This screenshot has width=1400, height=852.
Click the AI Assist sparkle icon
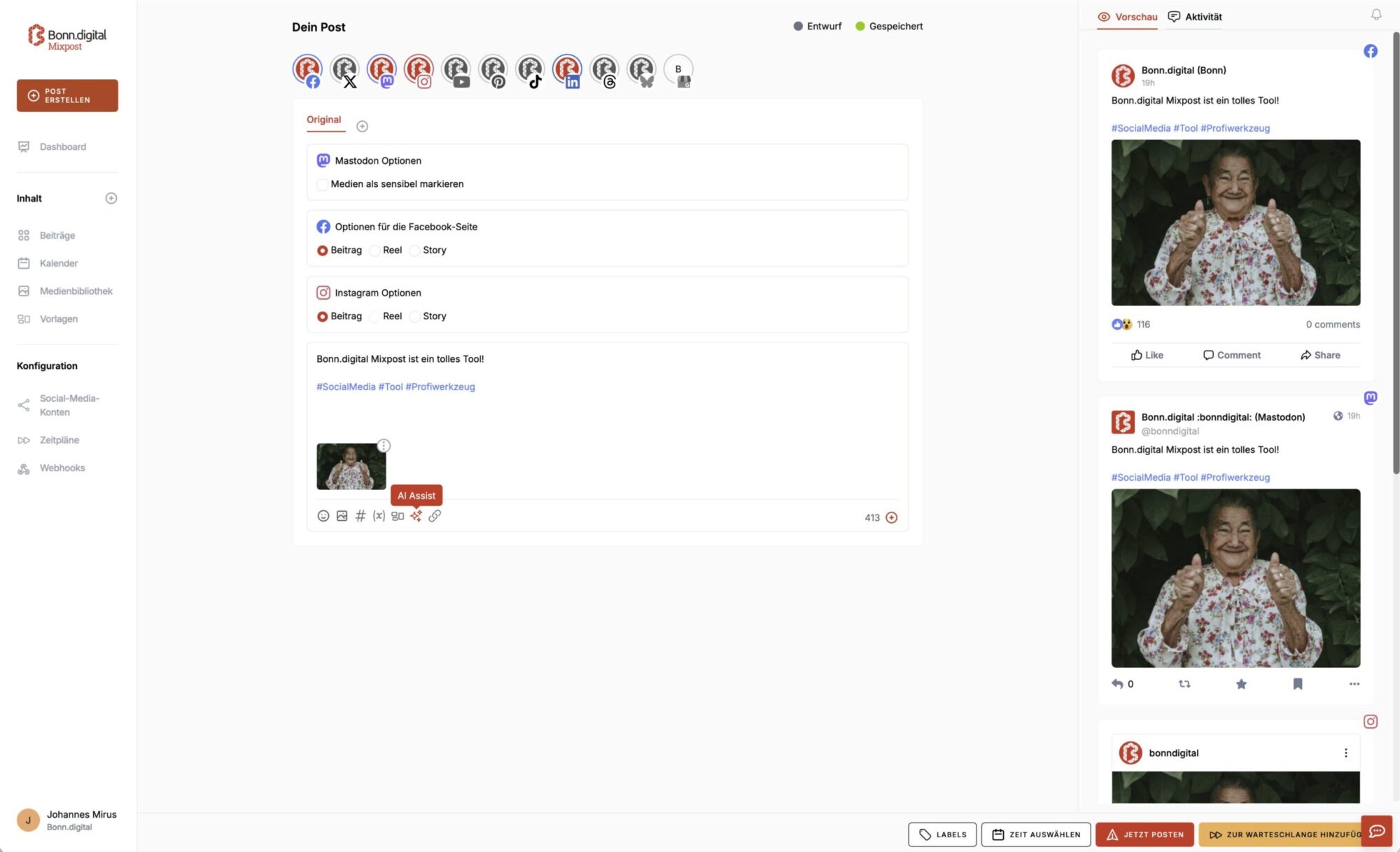(x=416, y=516)
